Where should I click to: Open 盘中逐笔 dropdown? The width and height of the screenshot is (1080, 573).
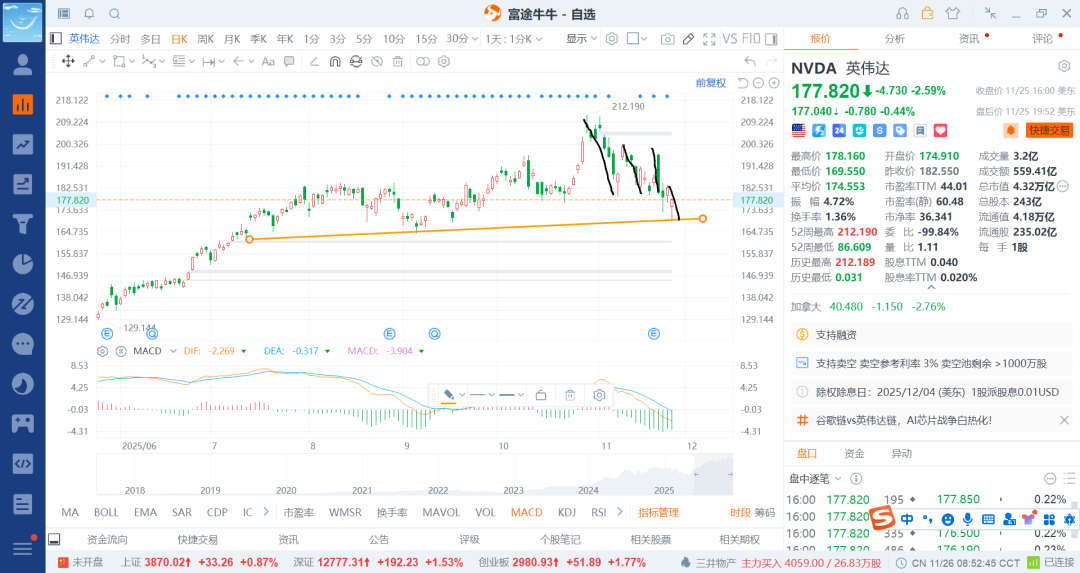tap(816, 479)
